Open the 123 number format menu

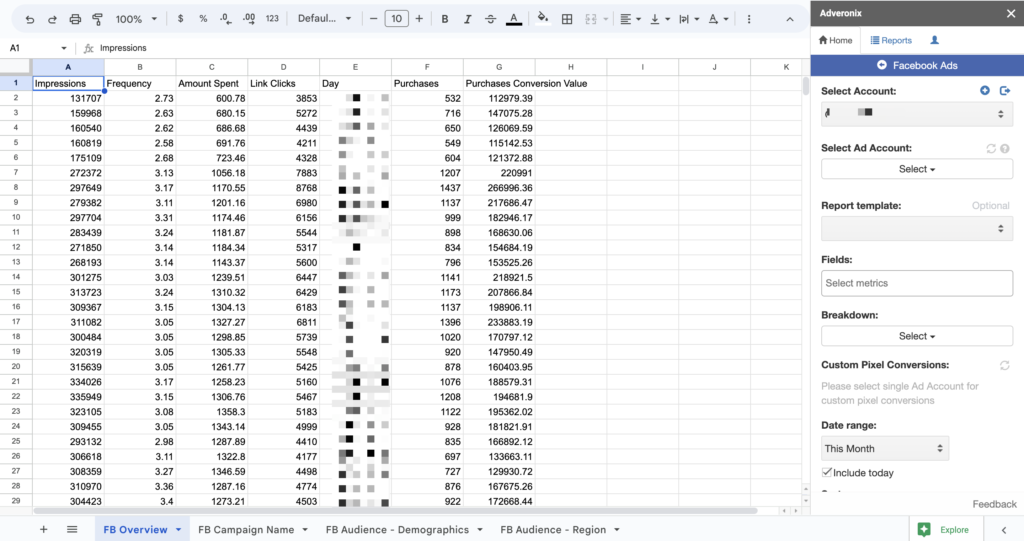272,19
